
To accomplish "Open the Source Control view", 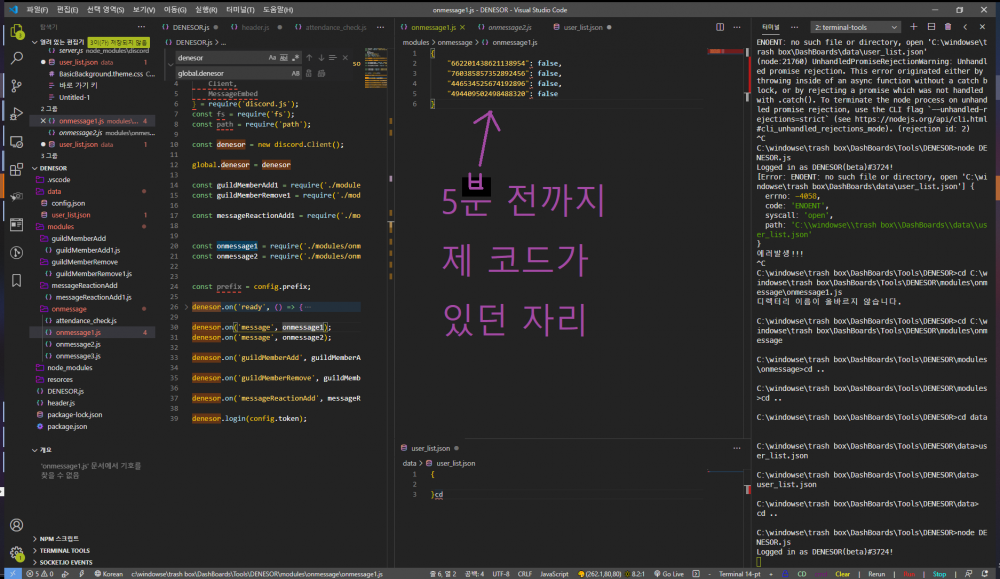I will [17, 86].
